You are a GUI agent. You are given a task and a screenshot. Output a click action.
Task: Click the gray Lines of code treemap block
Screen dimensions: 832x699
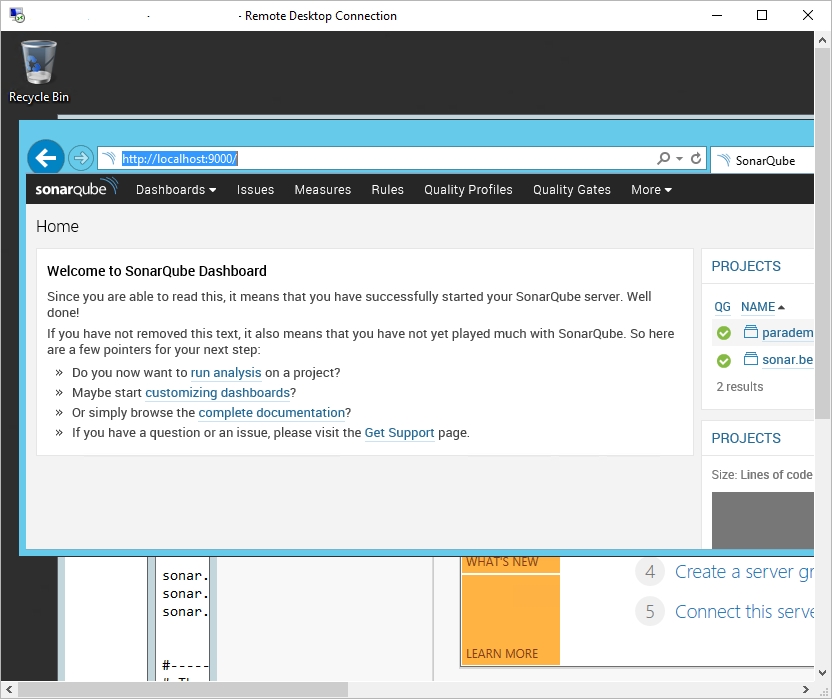click(762, 520)
